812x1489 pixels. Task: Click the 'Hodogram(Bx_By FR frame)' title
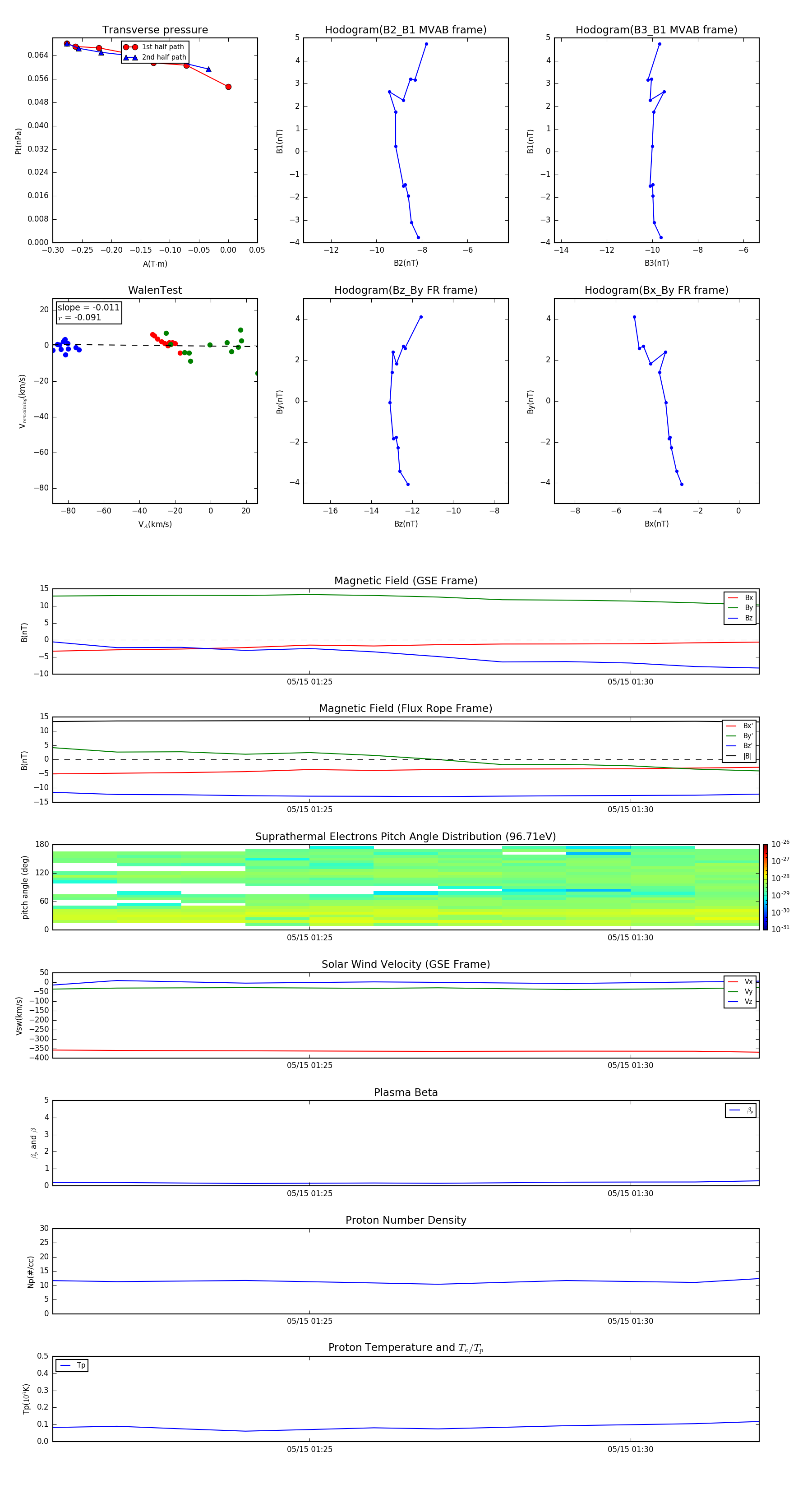656,290
